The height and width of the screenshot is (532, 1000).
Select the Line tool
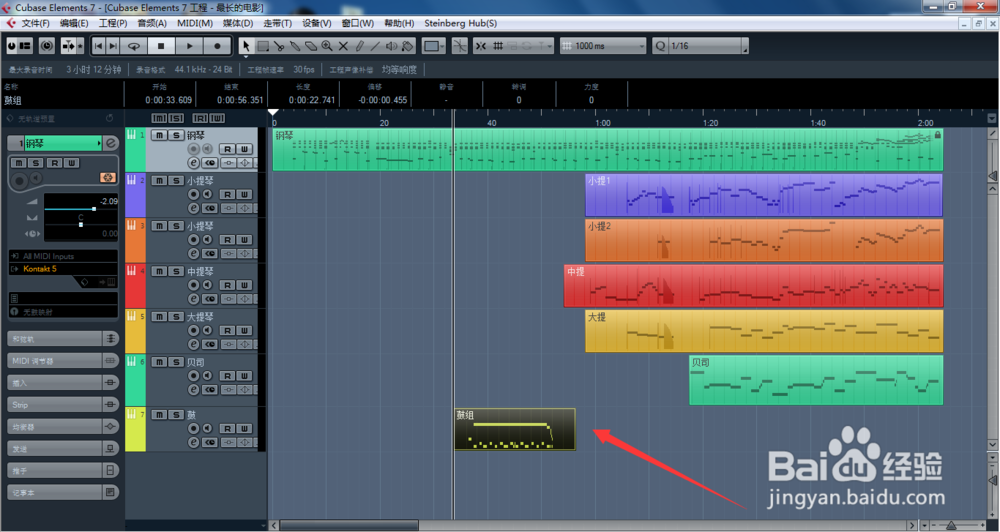point(375,46)
